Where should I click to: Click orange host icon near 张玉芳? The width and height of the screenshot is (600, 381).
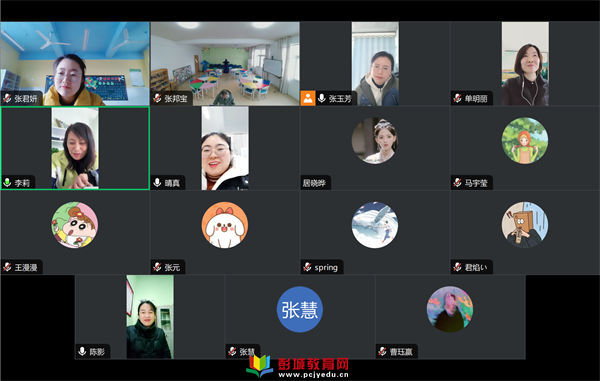click(x=308, y=98)
